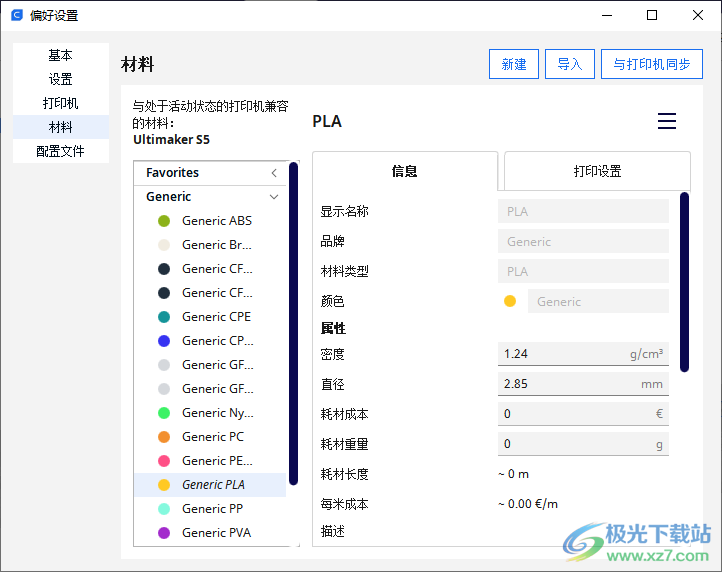Open the PLA material hamburger menu
The width and height of the screenshot is (722, 572).
[666, 121]
